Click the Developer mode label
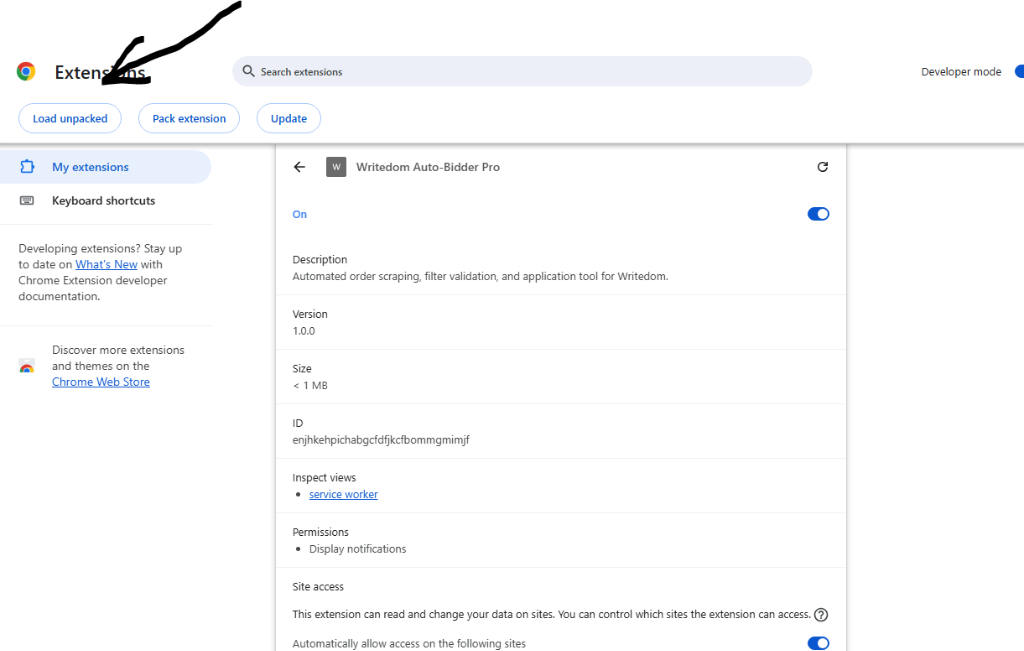Screen dimensions: 1024x651 click(961, 72)
